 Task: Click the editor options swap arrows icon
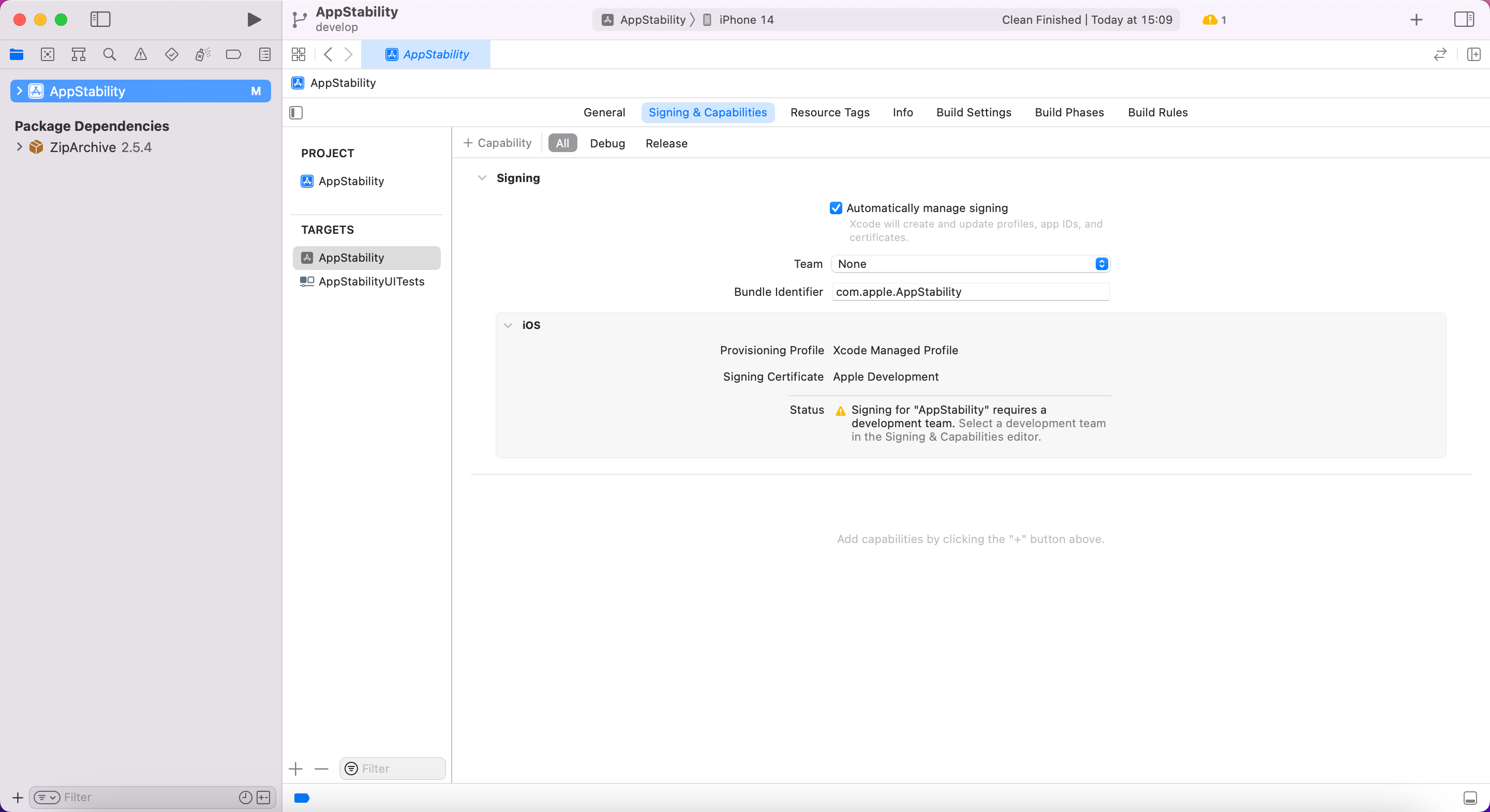click(x=1440, y=54)
